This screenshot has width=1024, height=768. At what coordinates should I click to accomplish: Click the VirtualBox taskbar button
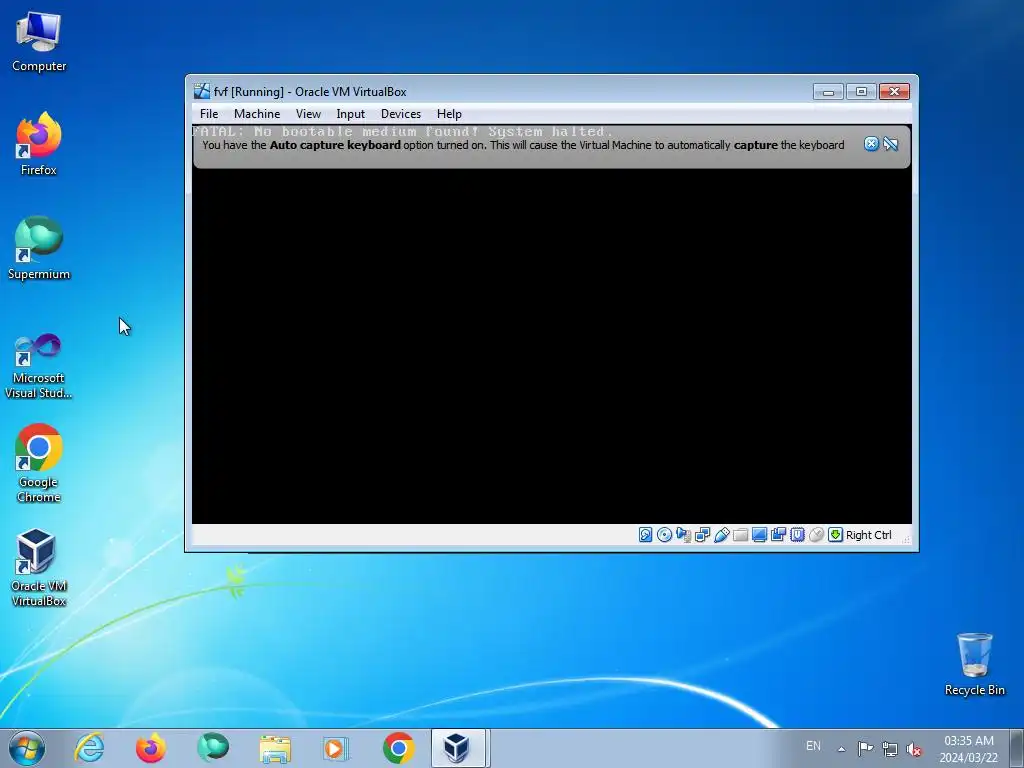[458, 748]
